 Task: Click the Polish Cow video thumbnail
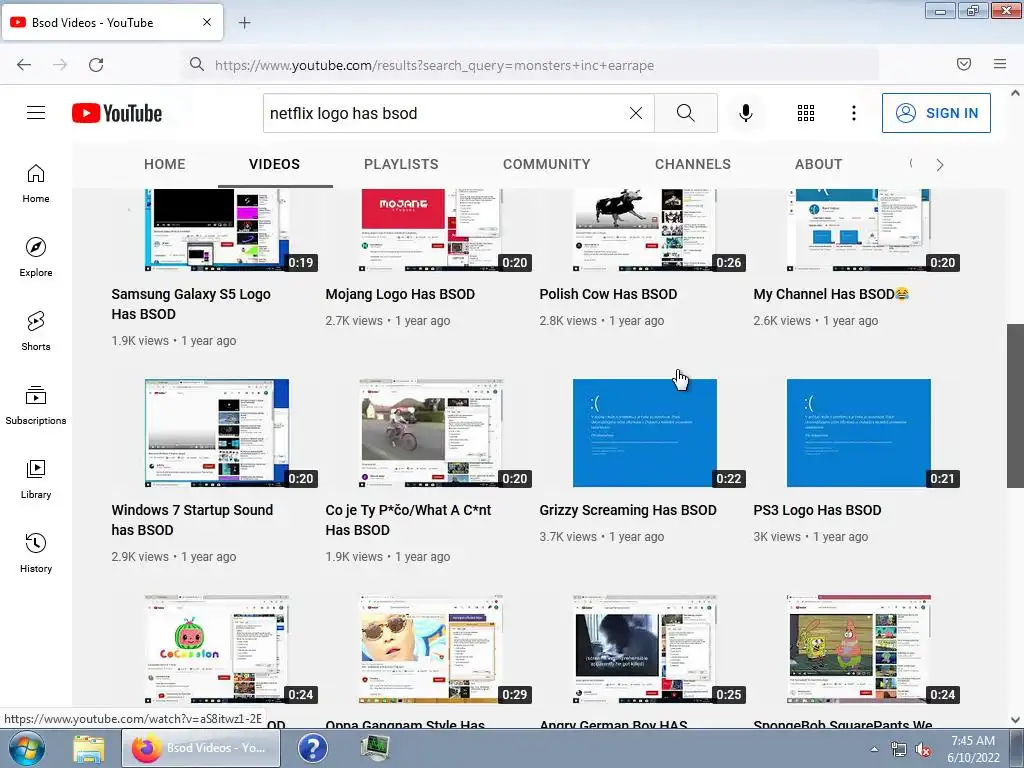(x=645, y=230)
